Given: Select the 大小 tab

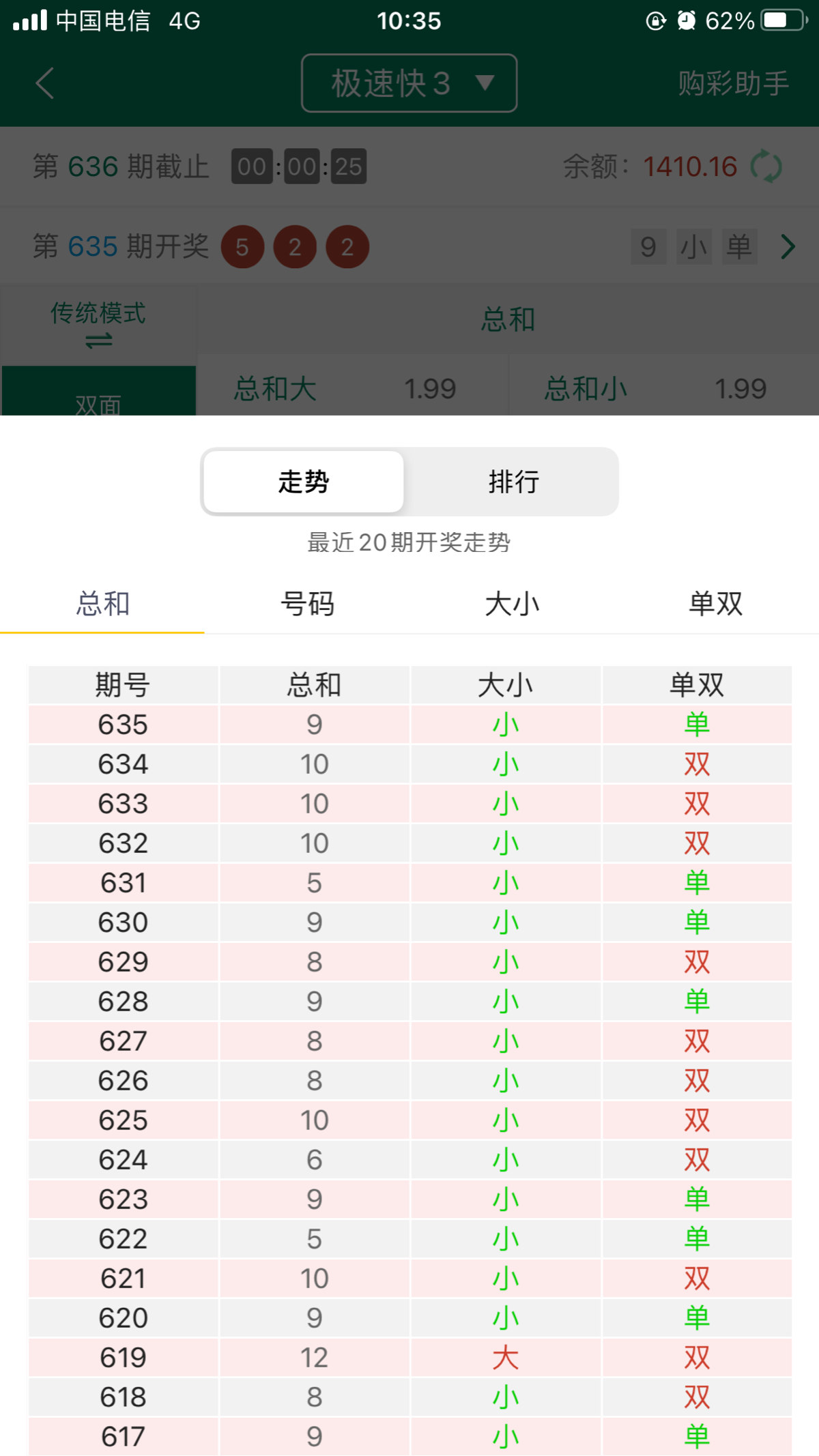Looking at the screenshot, I should pyautogui.click(x=512, y=604).
